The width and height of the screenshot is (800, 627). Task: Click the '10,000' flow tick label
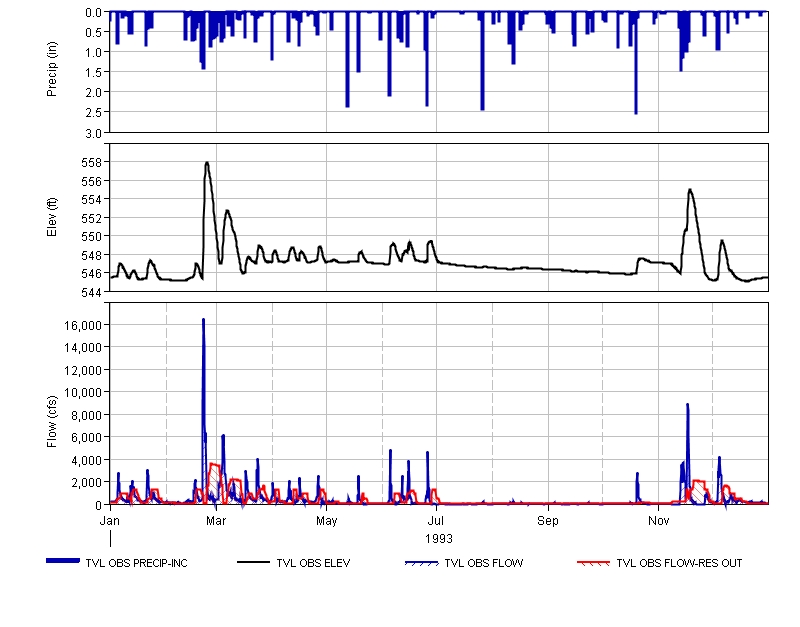83,393
